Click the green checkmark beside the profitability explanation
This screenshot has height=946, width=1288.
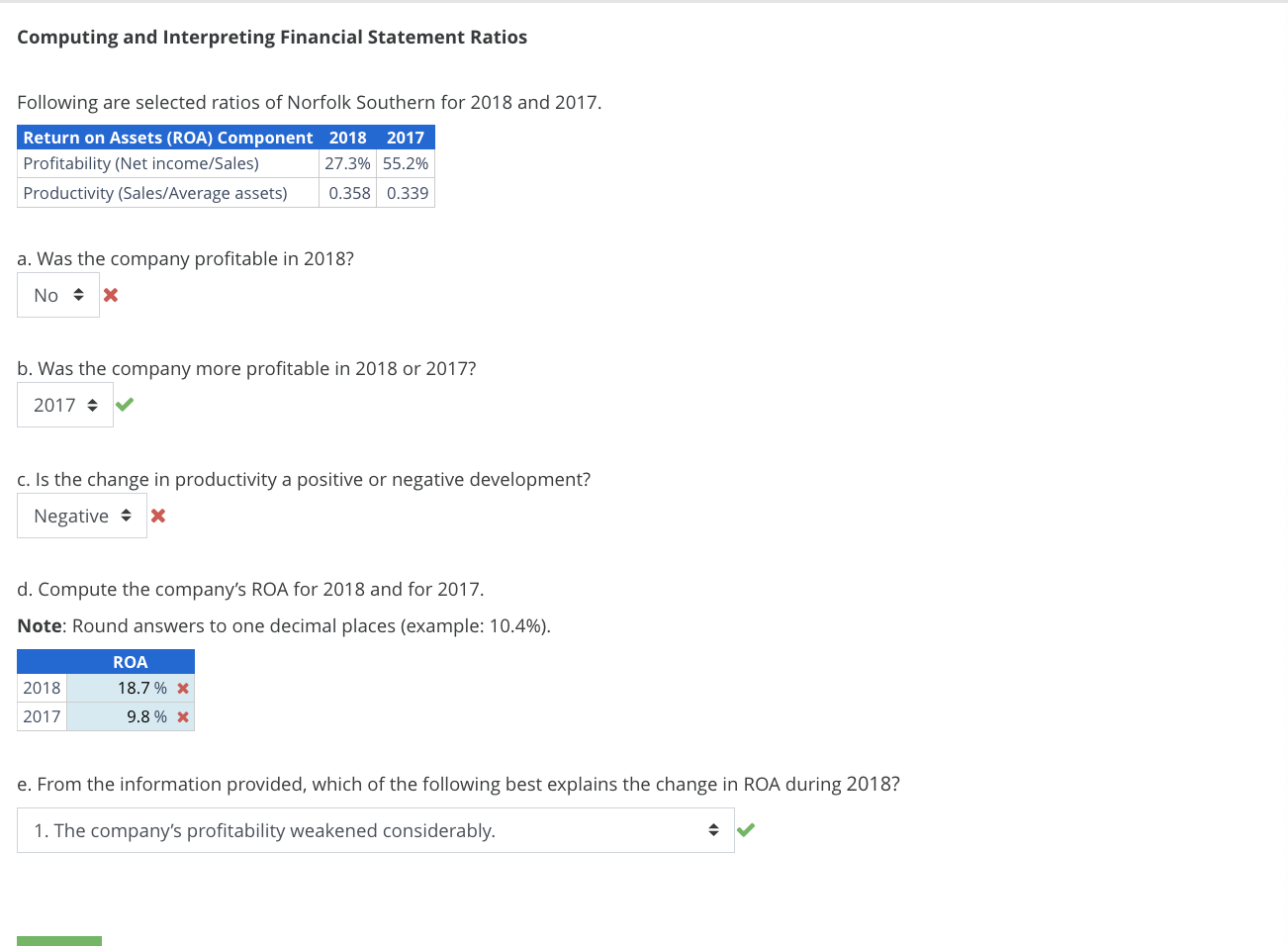tap(746, 829)
